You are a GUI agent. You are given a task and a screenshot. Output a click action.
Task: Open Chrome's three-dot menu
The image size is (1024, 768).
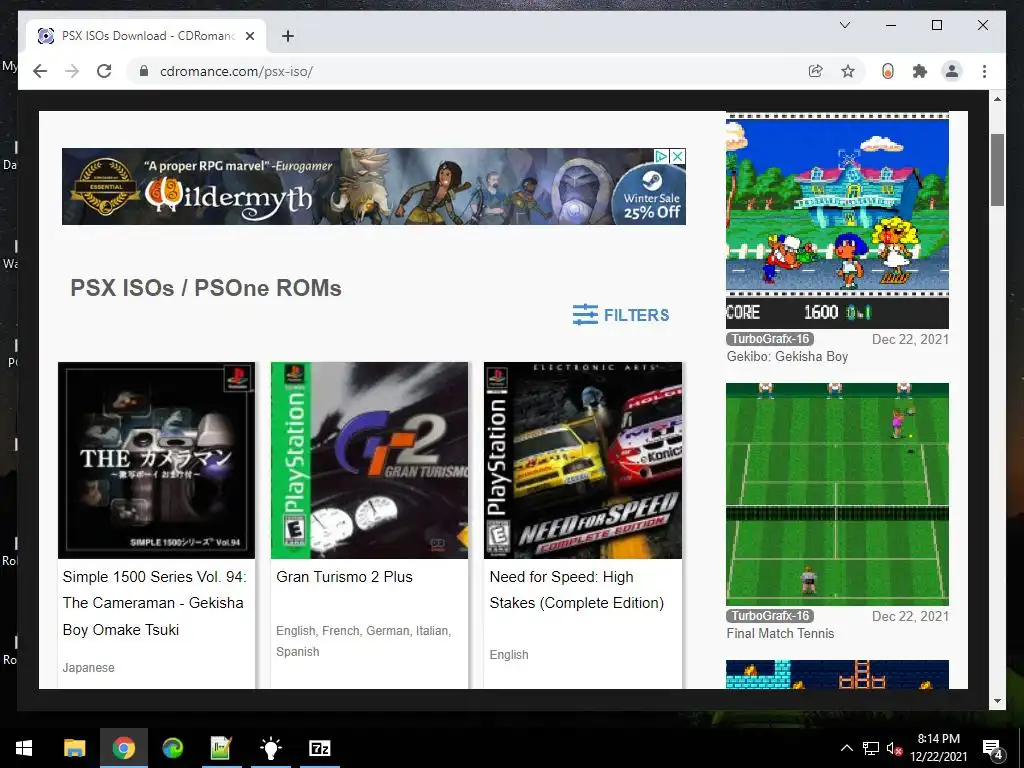coord(984,71)
